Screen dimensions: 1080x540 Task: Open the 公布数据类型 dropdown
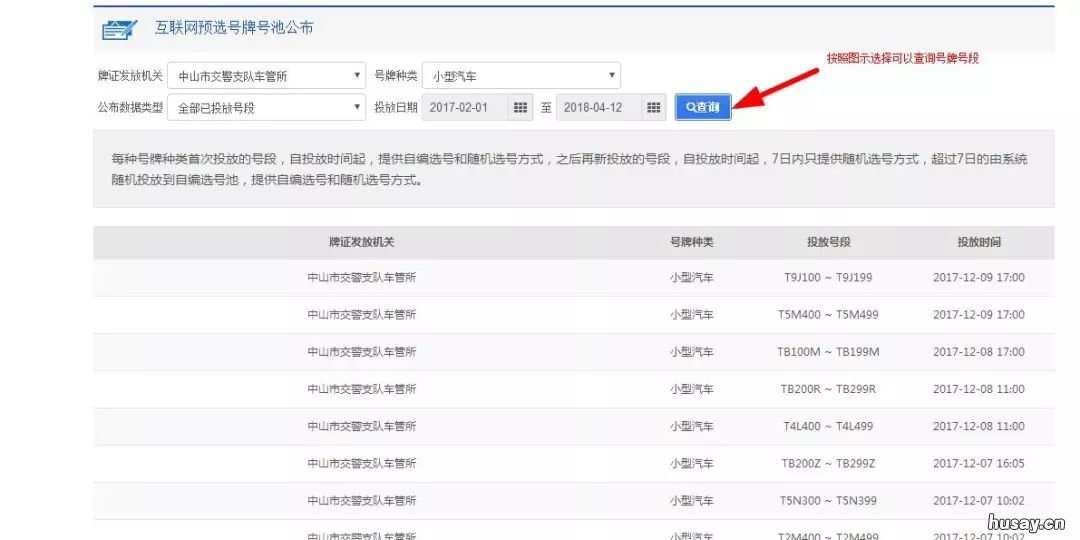tap(267, 107)
